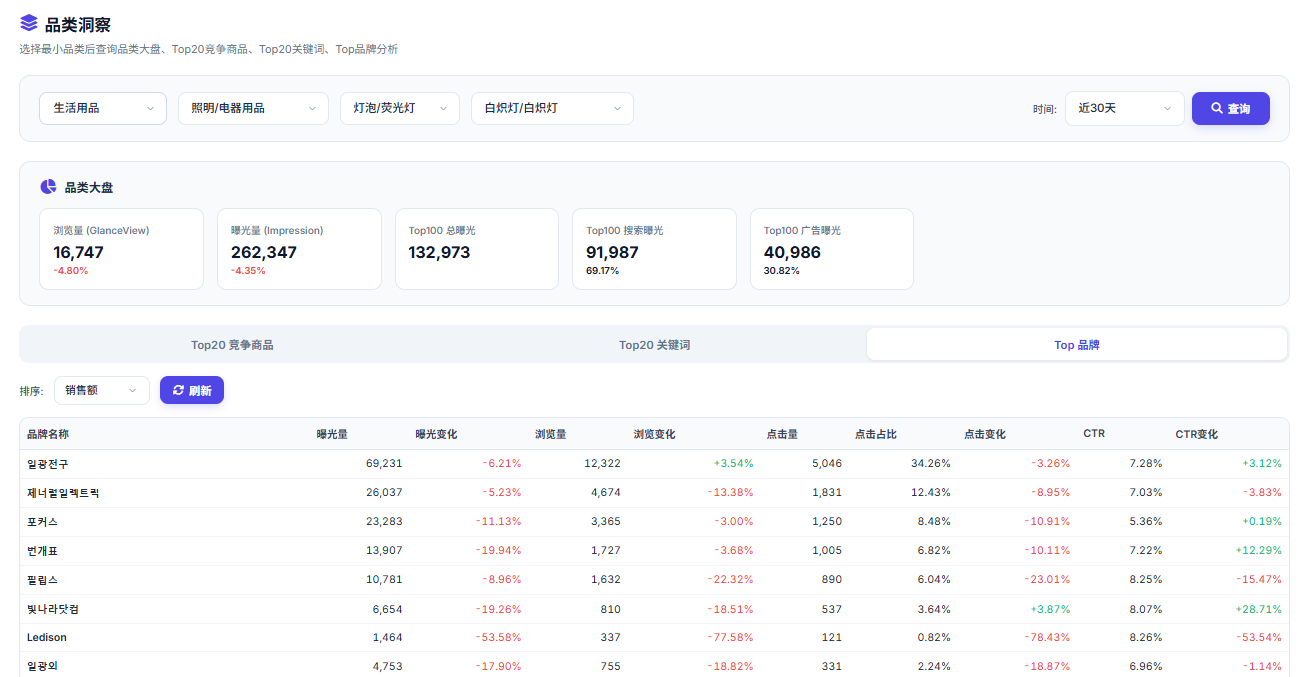This screenshot has height=677, width=1301.
Task: Click the +3.87% click change value
Action: click(1050, 609)
